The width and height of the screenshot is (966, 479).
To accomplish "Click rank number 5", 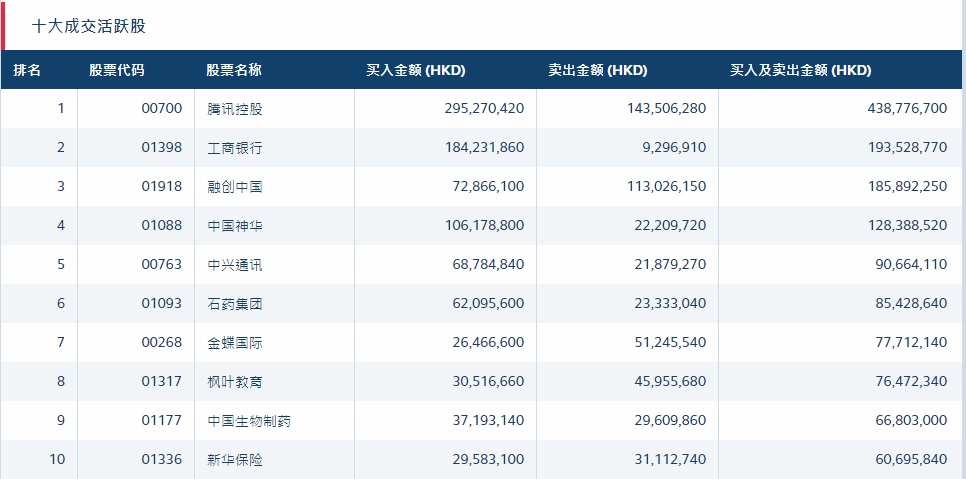I will 61,265.
